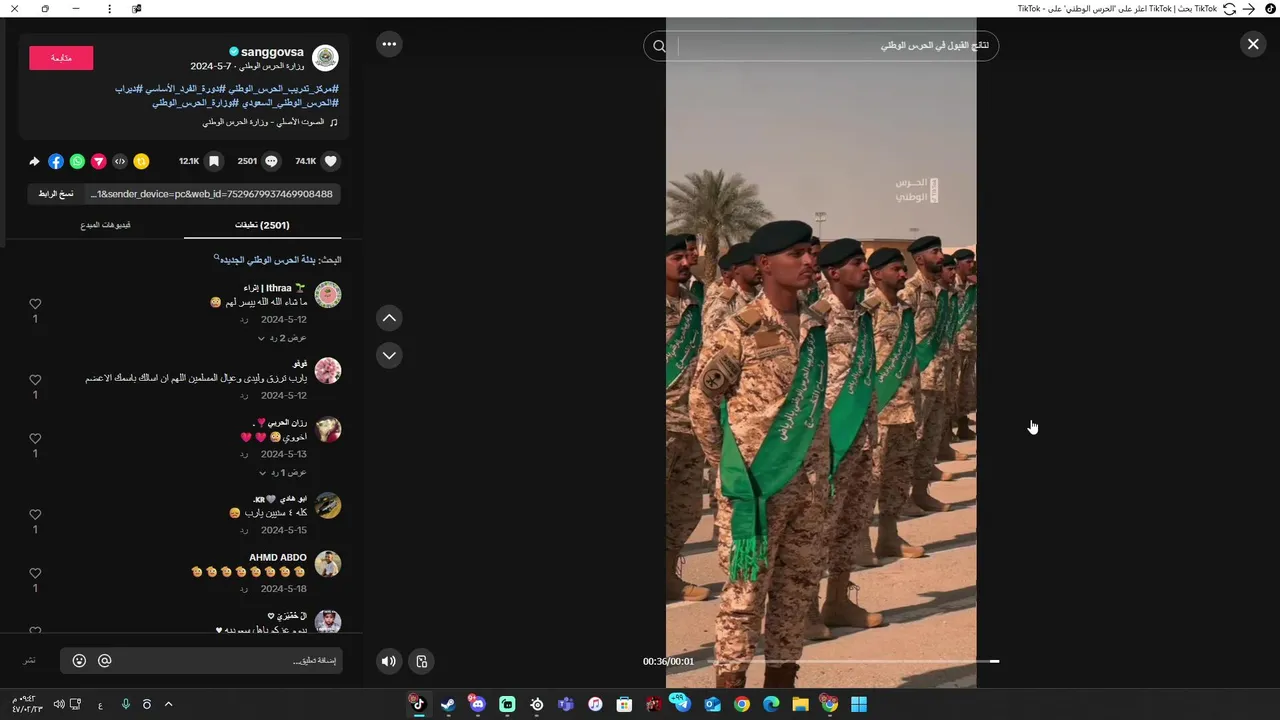
Task: Click the نسخ الرابط copy link button
Action: pos(56,194)
